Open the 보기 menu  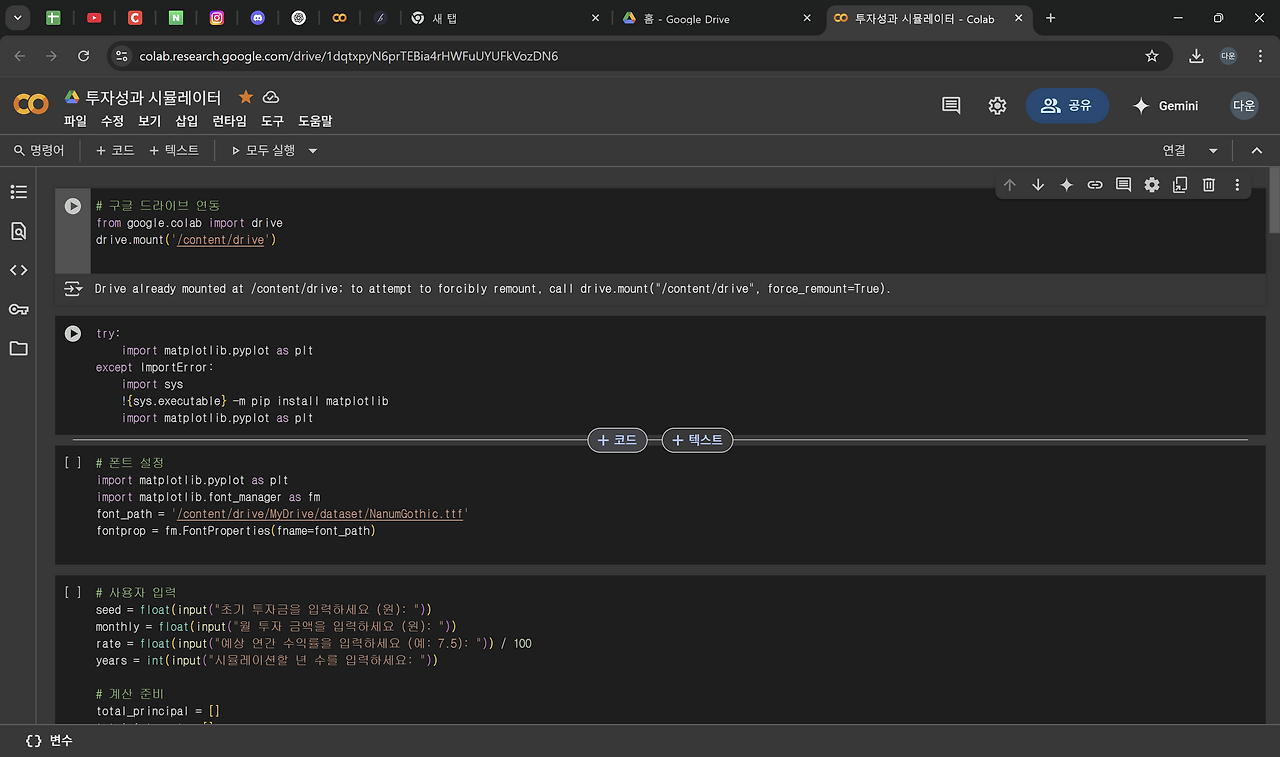click(149, 121)
